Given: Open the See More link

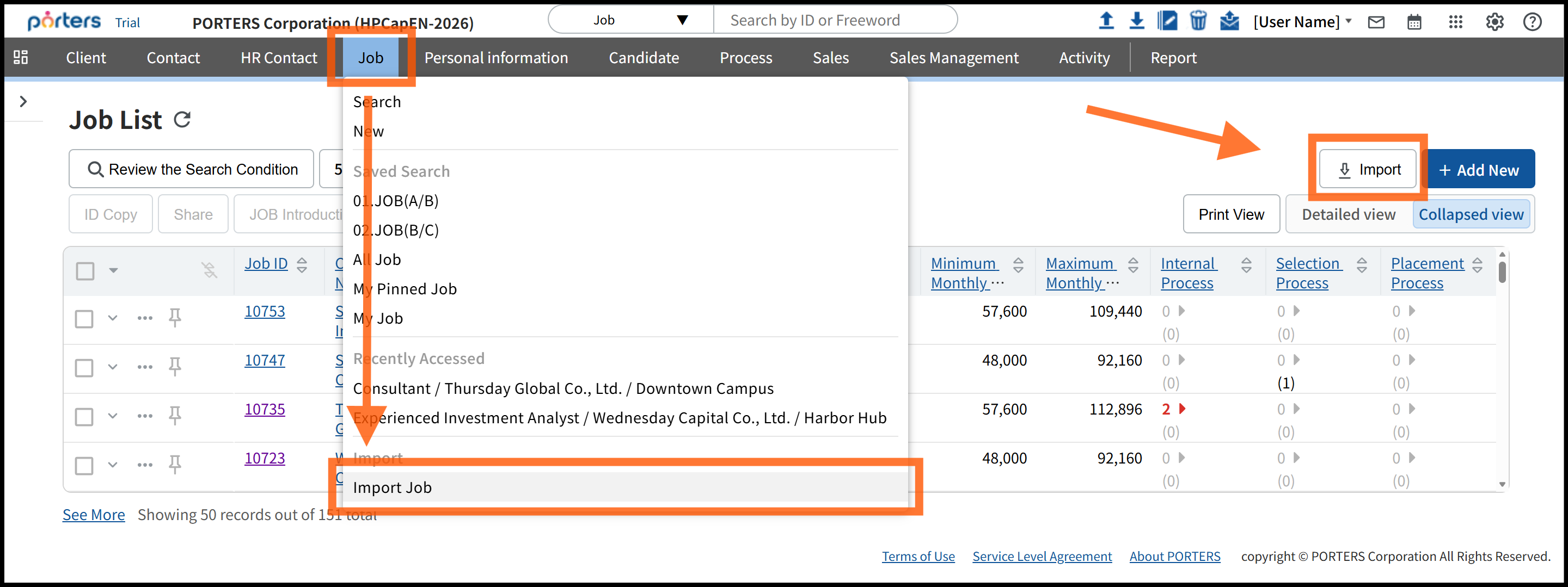Looking at the screenshot, I should (94, 515).
